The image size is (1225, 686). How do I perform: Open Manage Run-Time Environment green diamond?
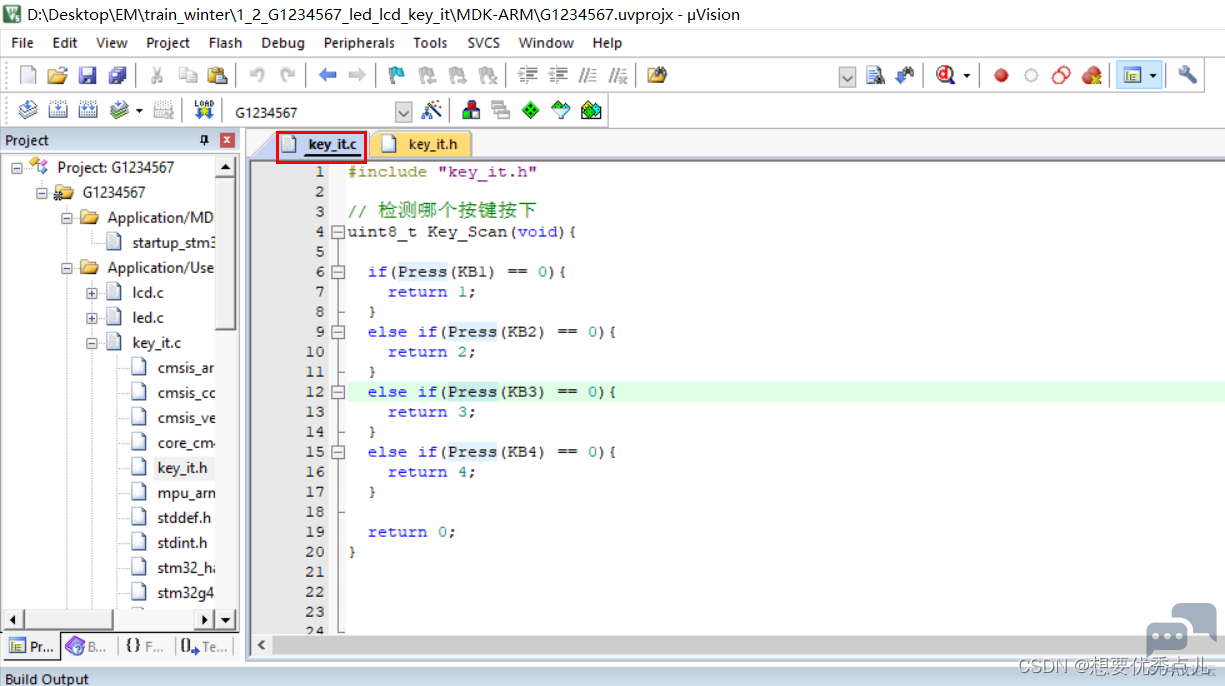pos(530,110)
